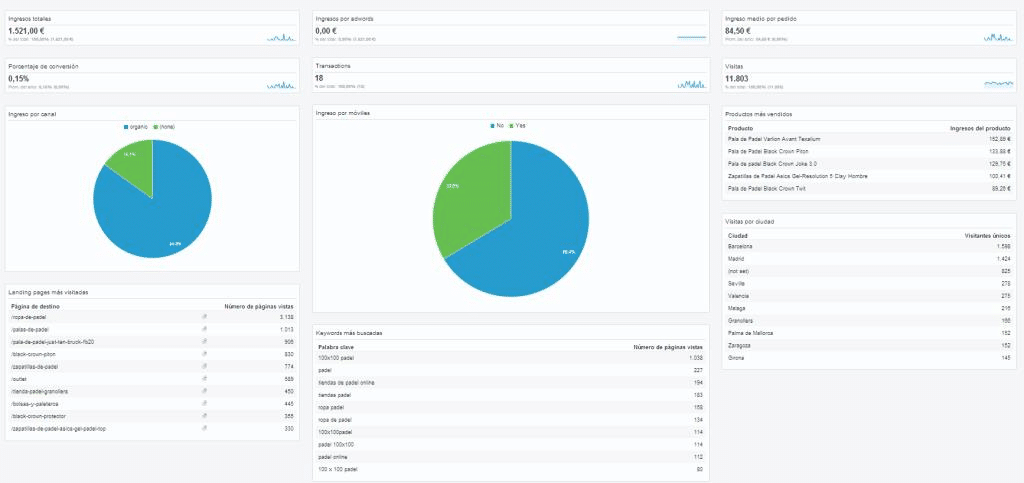Click the 'Ingreso por canal' widget title
The height and width of the screenshot is (483, 1024).
[30, 114]
